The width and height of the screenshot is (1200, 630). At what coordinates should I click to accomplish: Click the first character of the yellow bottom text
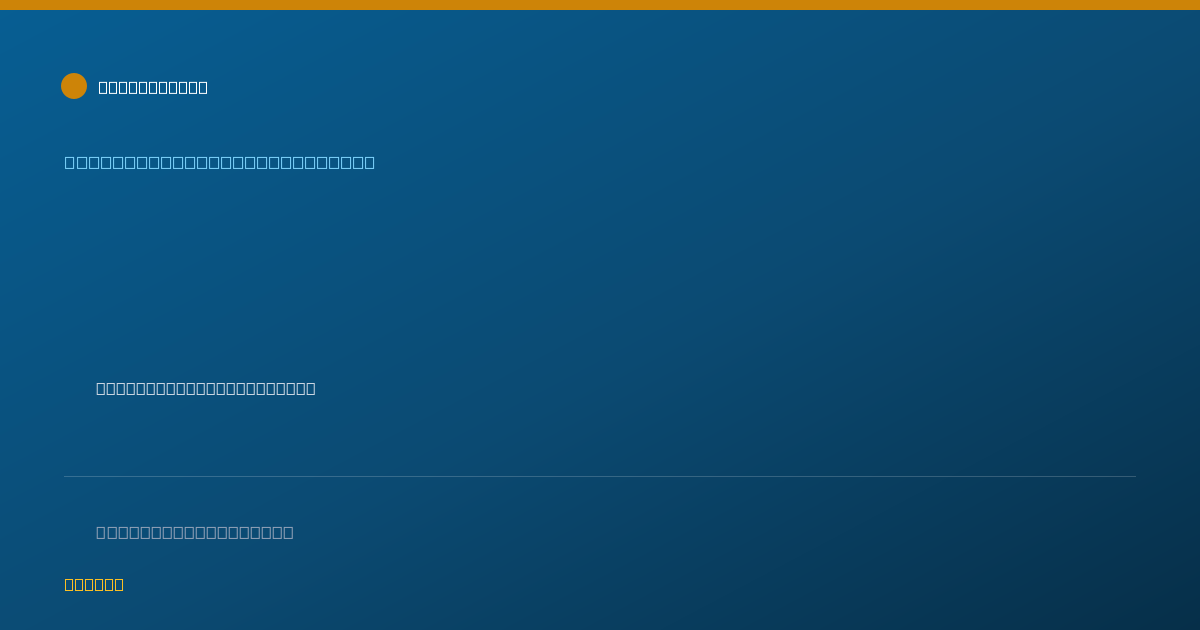pyautogui.click(x=70, y=584)
